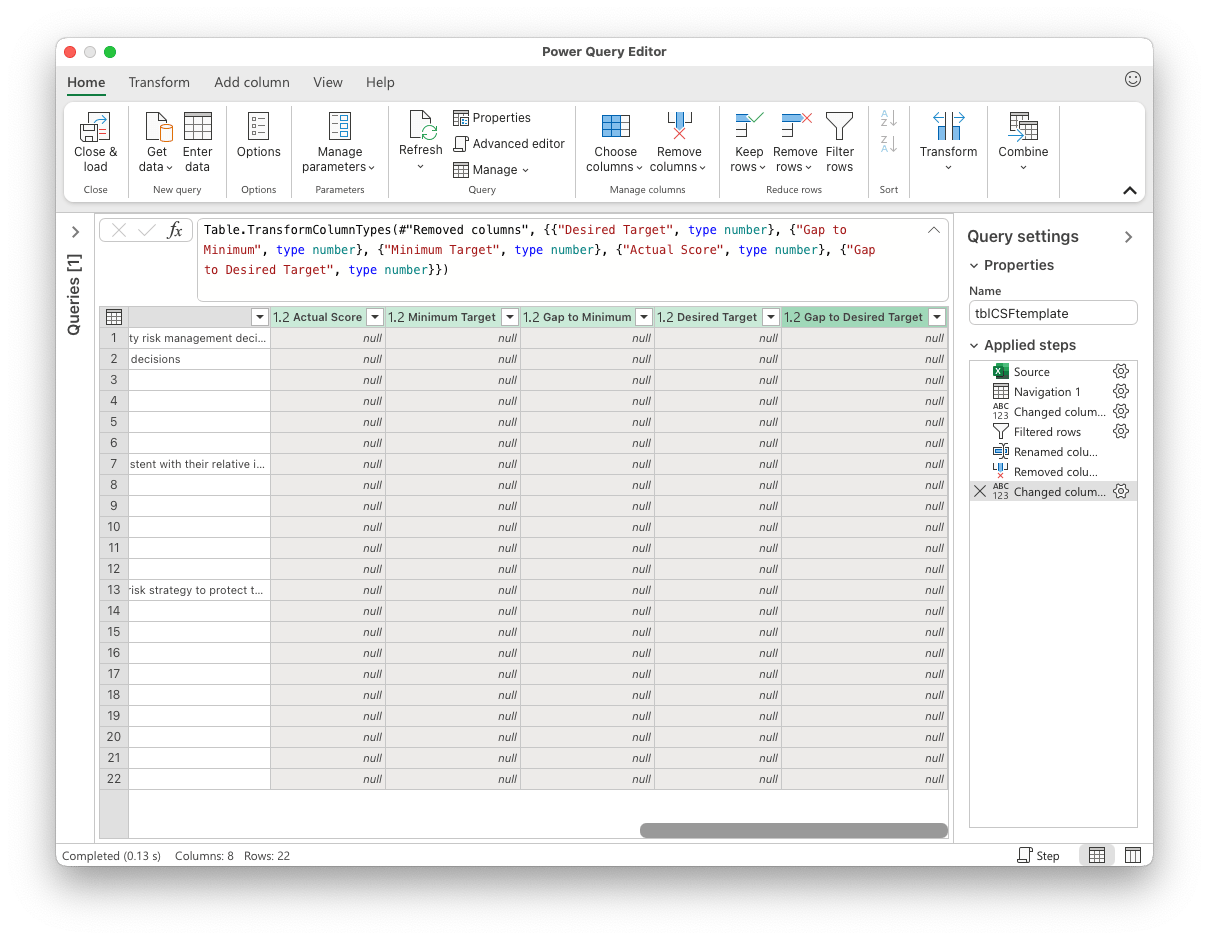Collapse the formula bar
This screenshot has width=1209, height=940.
934,230
